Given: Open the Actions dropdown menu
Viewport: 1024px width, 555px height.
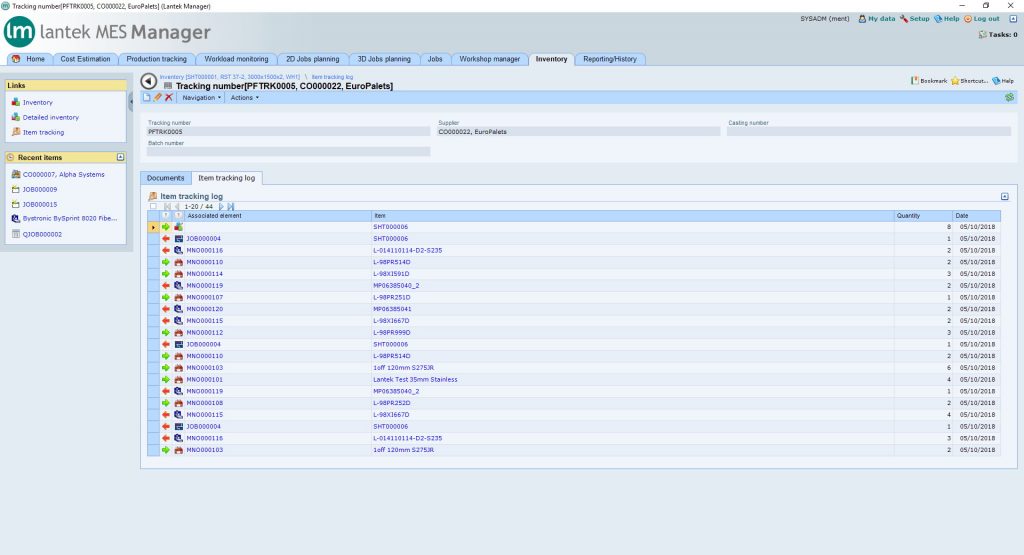Looking at the screenshot, I should click(x=245, y=97).
